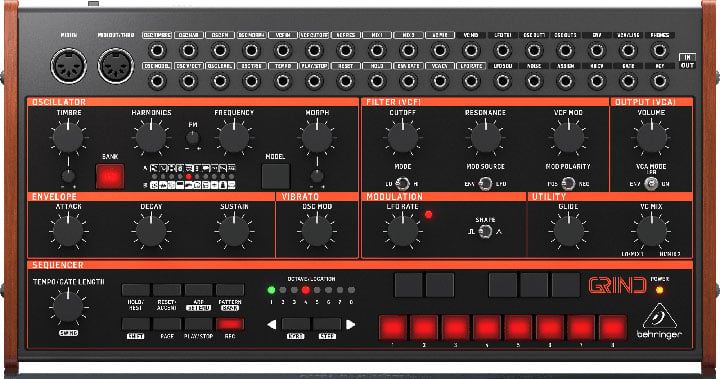This screenshot has height=379, width=720.
Task: Click the red Octave/Location LED 4
Action: [x=306, y=290]
